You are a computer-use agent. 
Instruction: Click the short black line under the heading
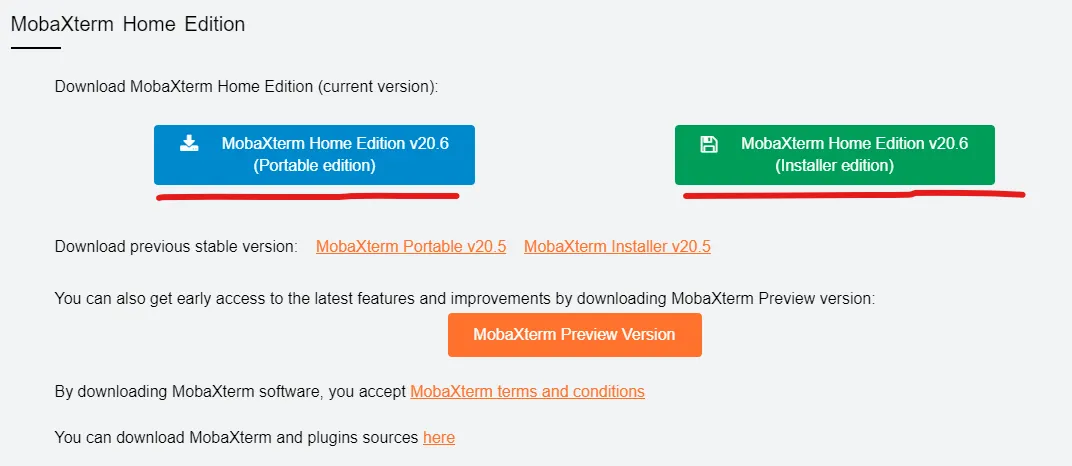pos(36,48)
